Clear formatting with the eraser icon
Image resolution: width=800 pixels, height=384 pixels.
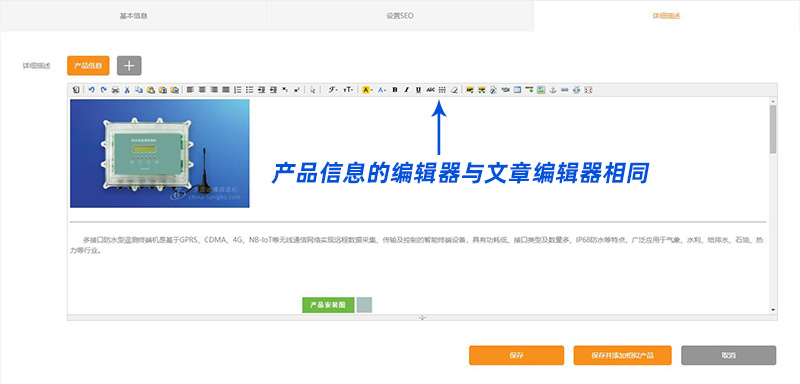point(454,90)
